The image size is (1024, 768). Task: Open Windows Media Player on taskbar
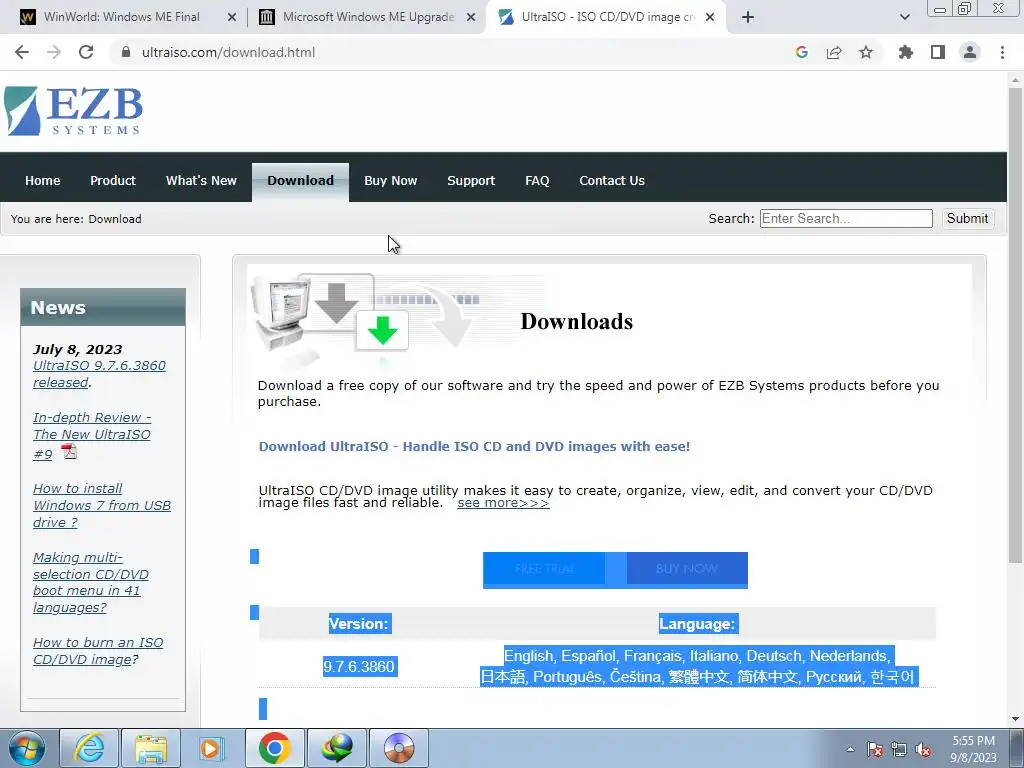tap(212, 748)
